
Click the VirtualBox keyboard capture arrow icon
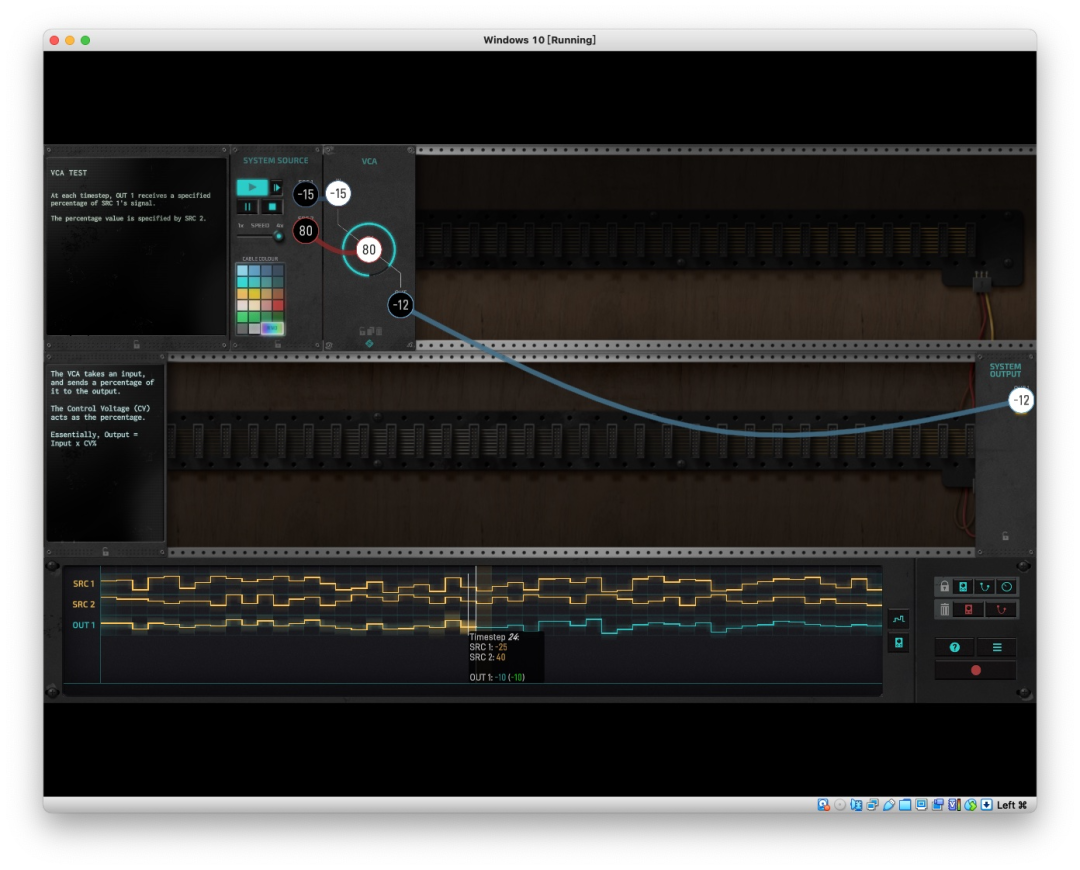[986, 805]
